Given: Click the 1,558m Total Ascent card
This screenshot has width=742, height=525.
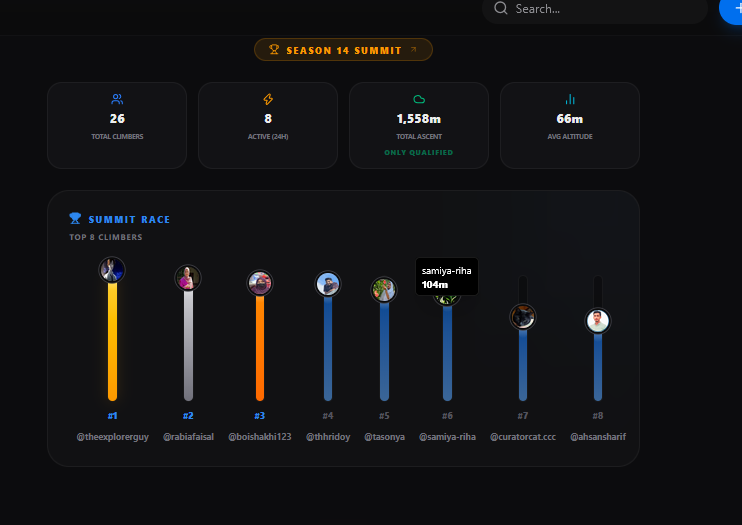Looking at the screenshot, I should tap(419, 125).
